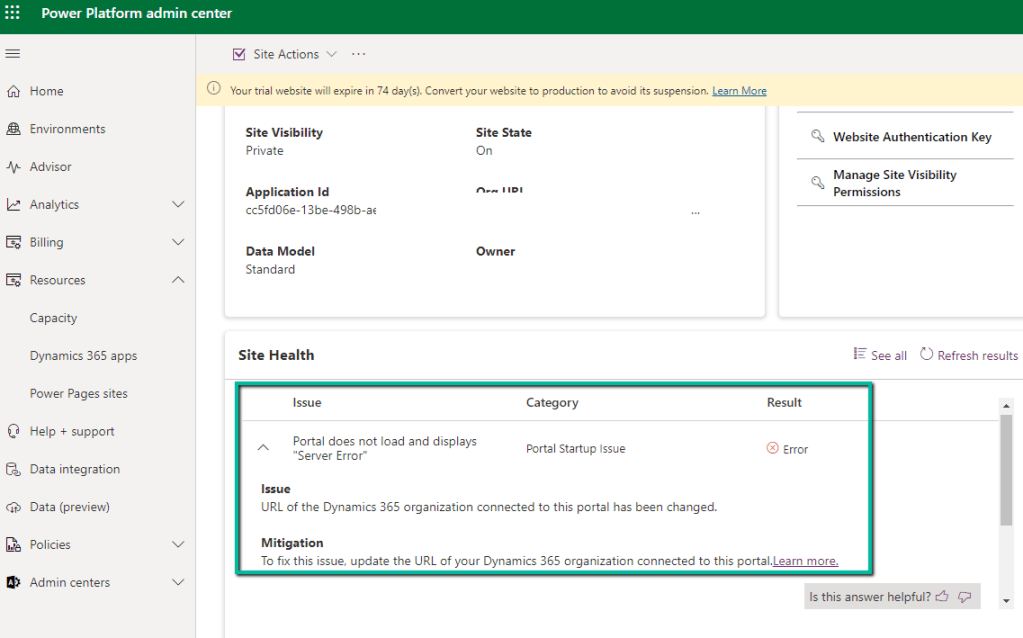This screenshot has height=638, width=1023.
Task: Collapse the left navigation hamburger menu
Action: (x=13, y=54)
